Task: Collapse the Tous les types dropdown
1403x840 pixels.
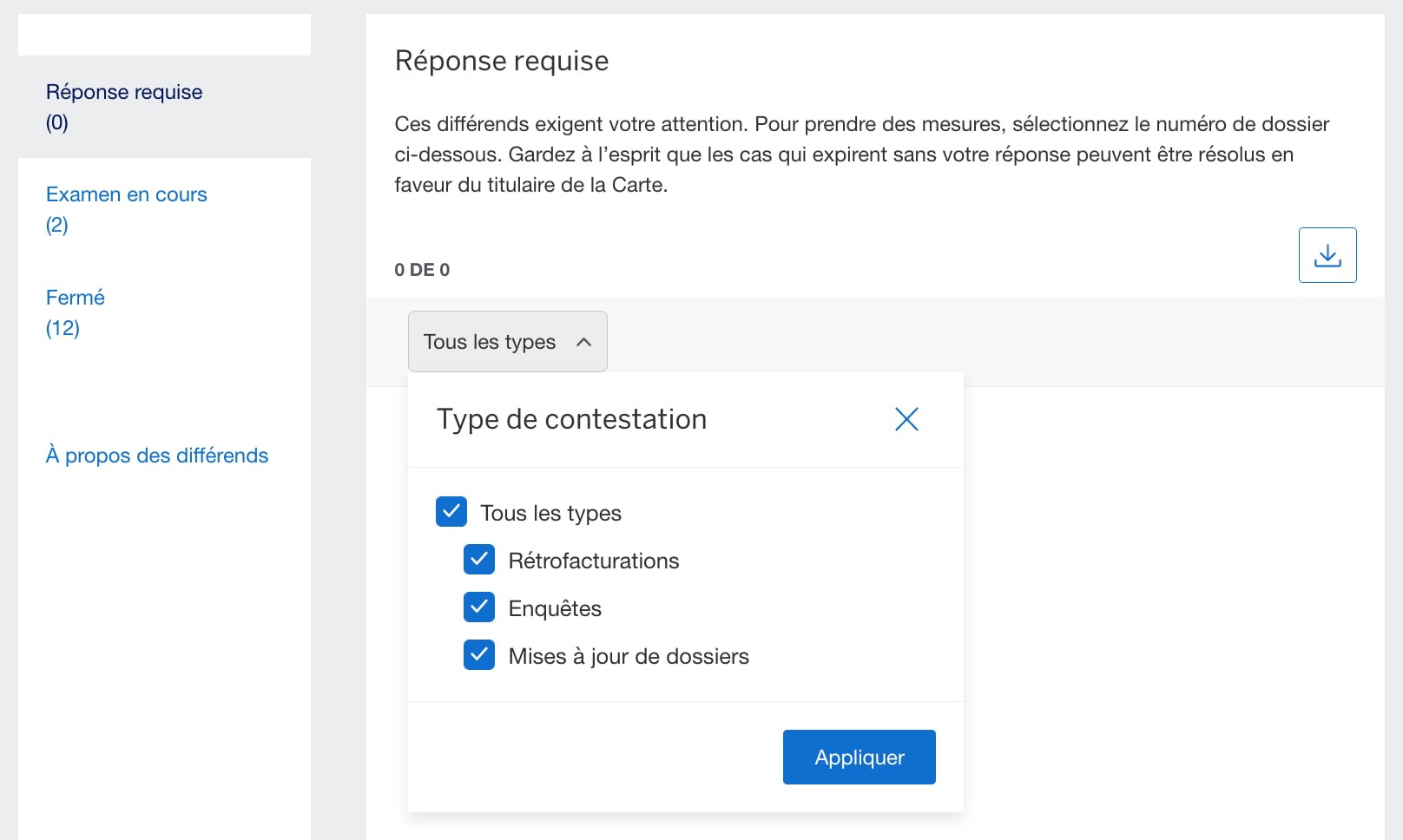Action: [507, 341]
